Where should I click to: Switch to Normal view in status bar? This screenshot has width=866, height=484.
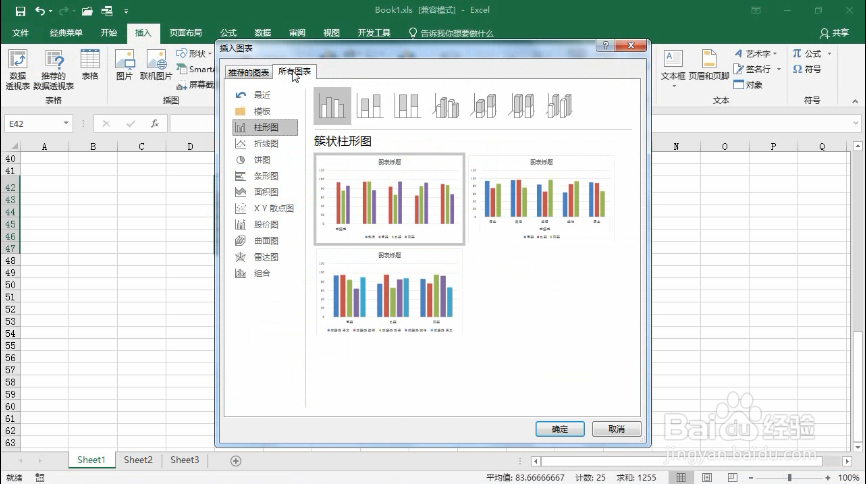coord(682,477)
